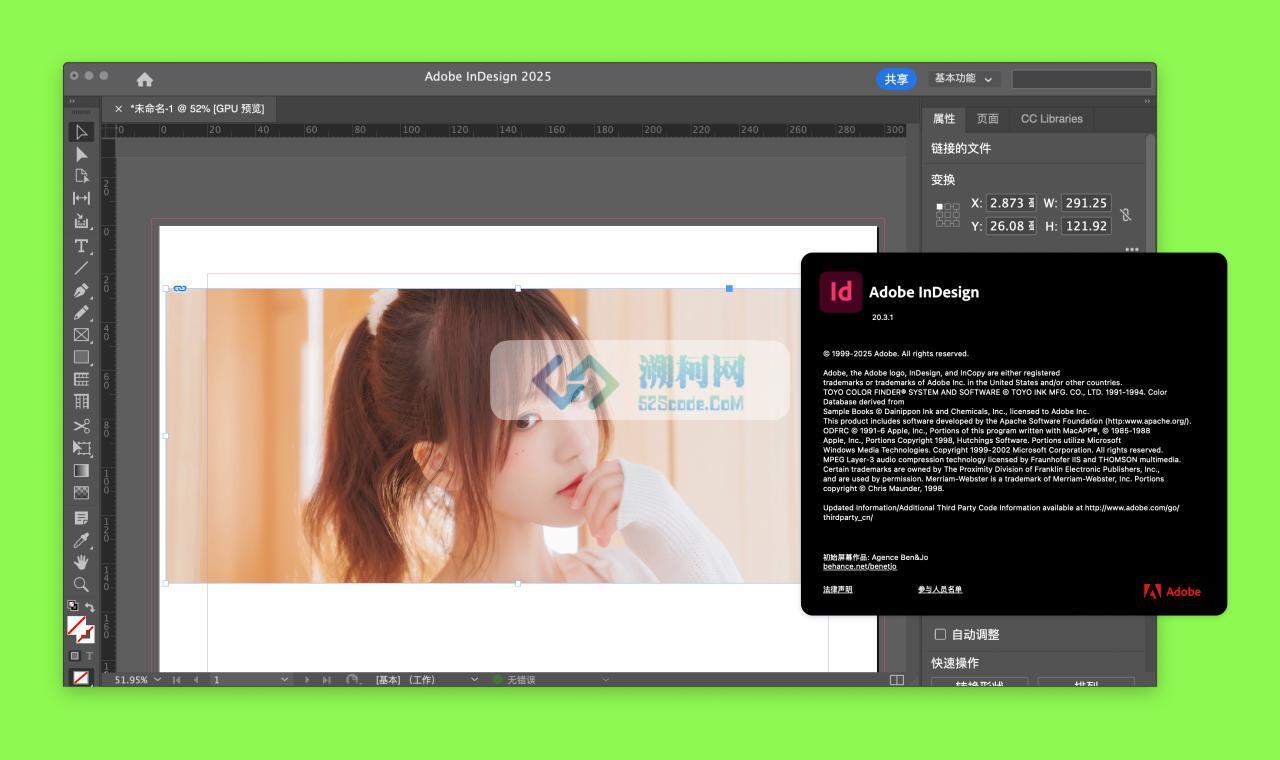
Task: Swap fill and stroke arrow icon
Action: pyautogui.click(x=90, y=607)
